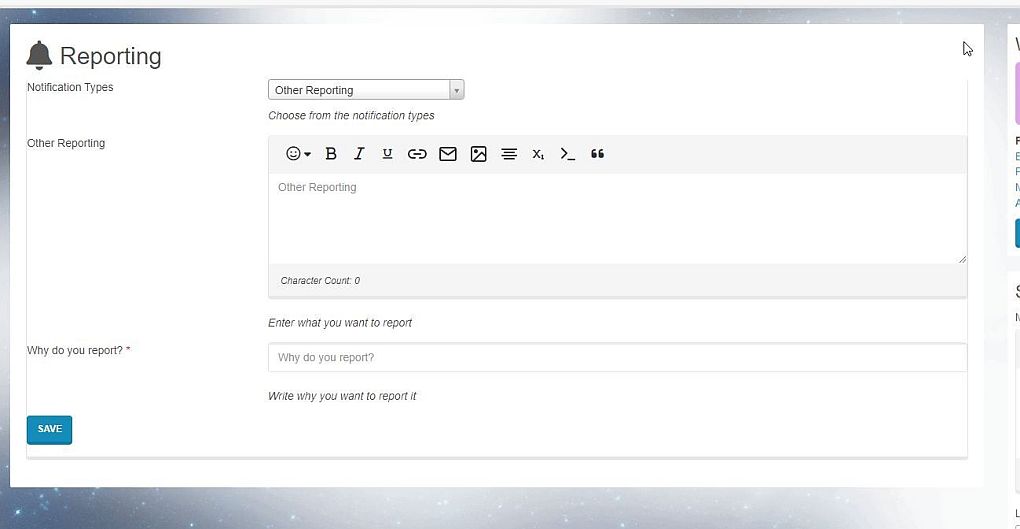1020x529 pixels.
Task: Click the Save button
Action: (x=49, y=429)
